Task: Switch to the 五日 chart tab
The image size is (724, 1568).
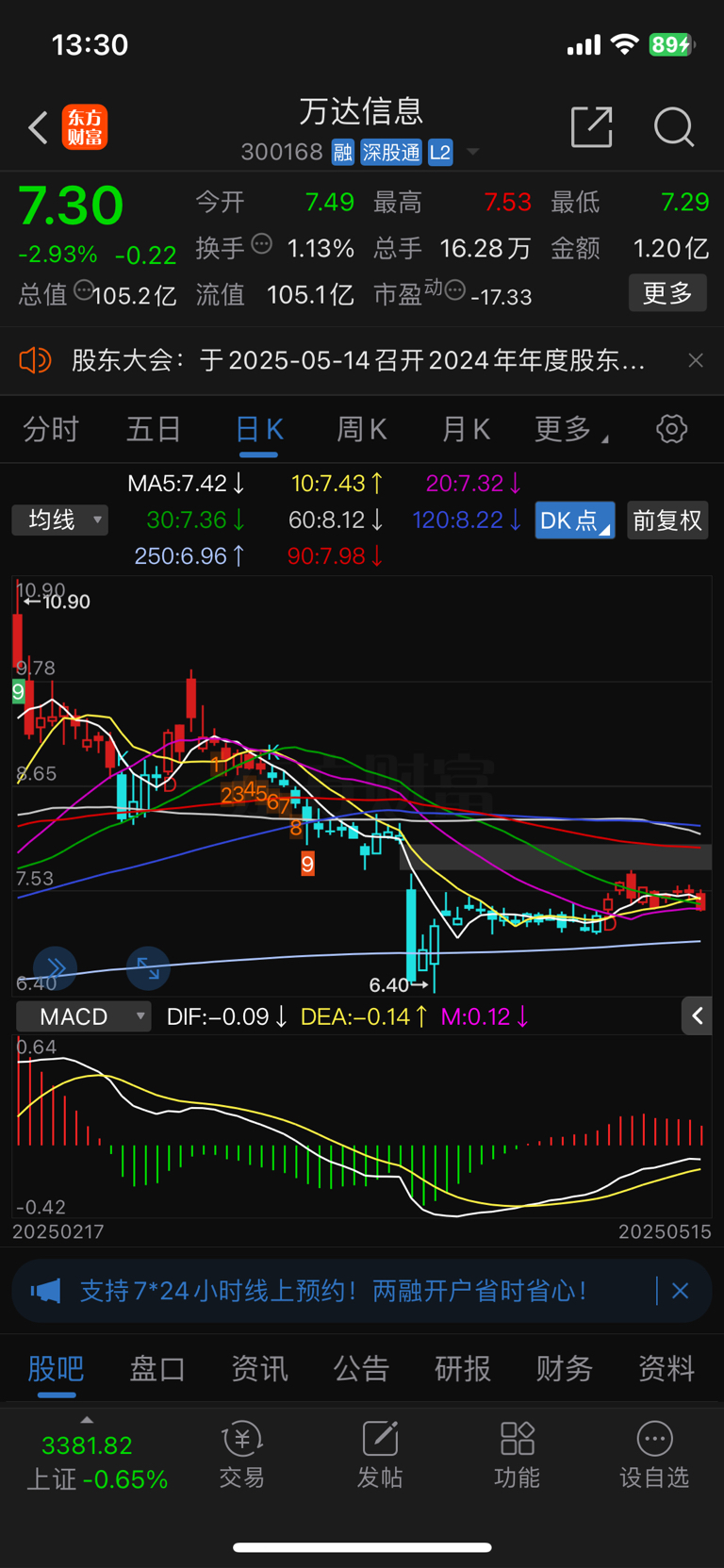Action: [x=154, y=430]
